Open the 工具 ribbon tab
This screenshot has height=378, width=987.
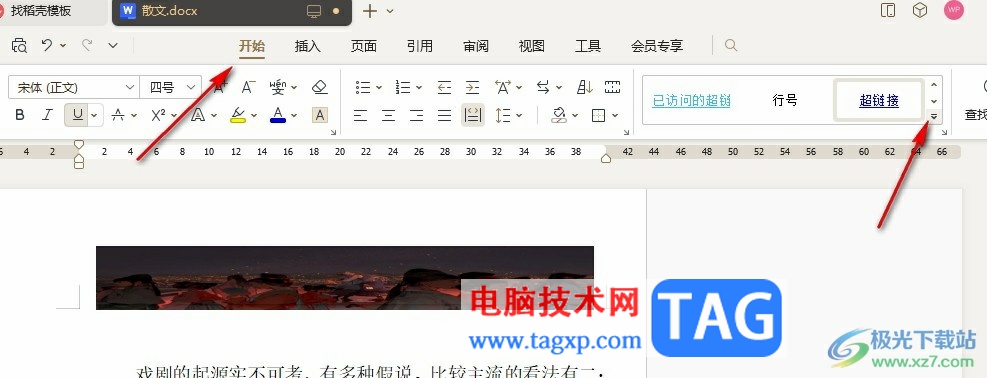coord(588,46)
